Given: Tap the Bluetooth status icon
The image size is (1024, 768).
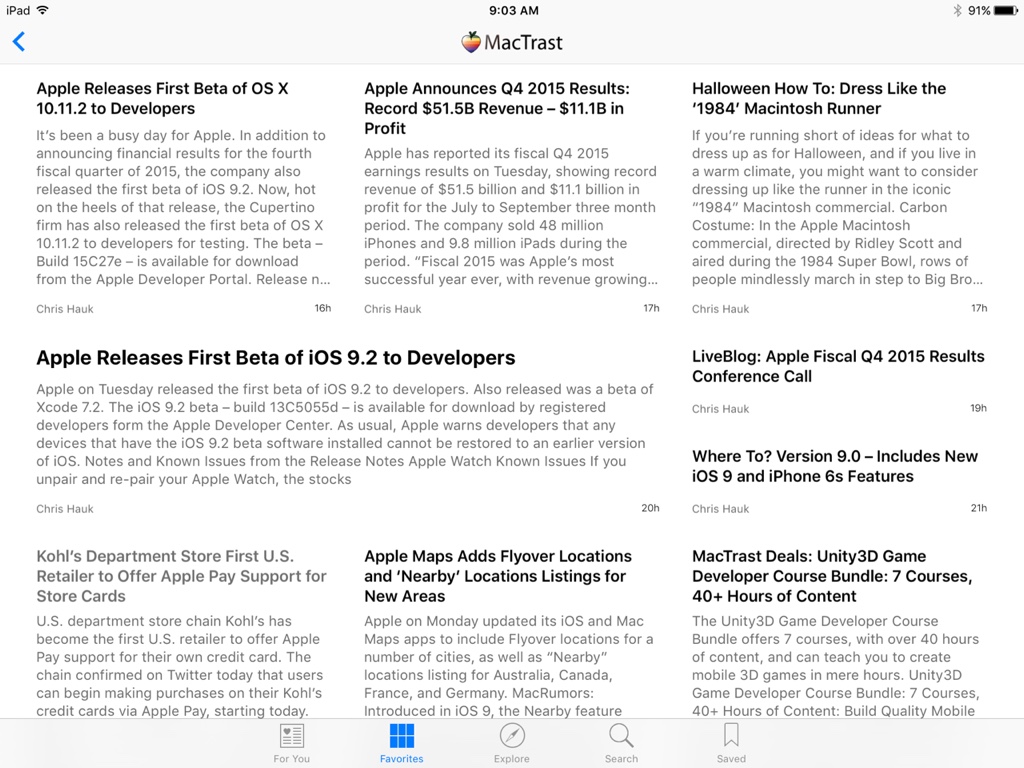Looking at the screenshot, I should [956, 10].
